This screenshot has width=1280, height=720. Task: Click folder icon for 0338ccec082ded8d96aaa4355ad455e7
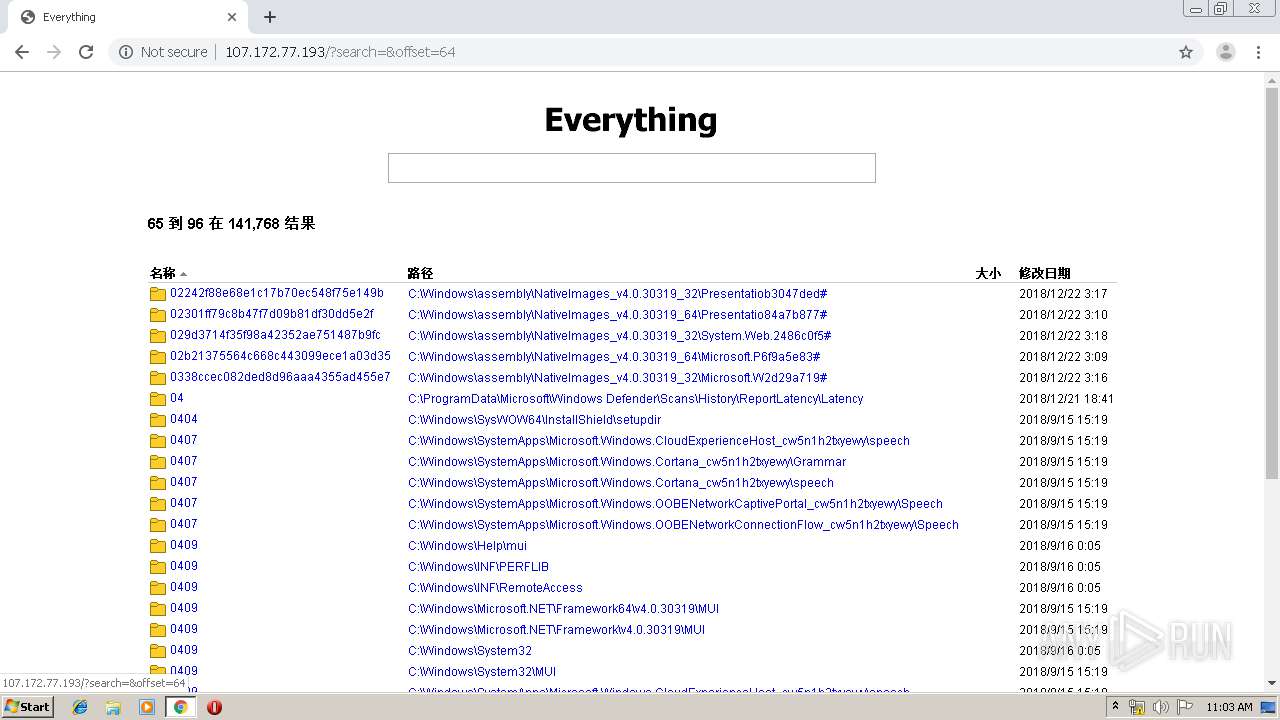tap(158, 378)
